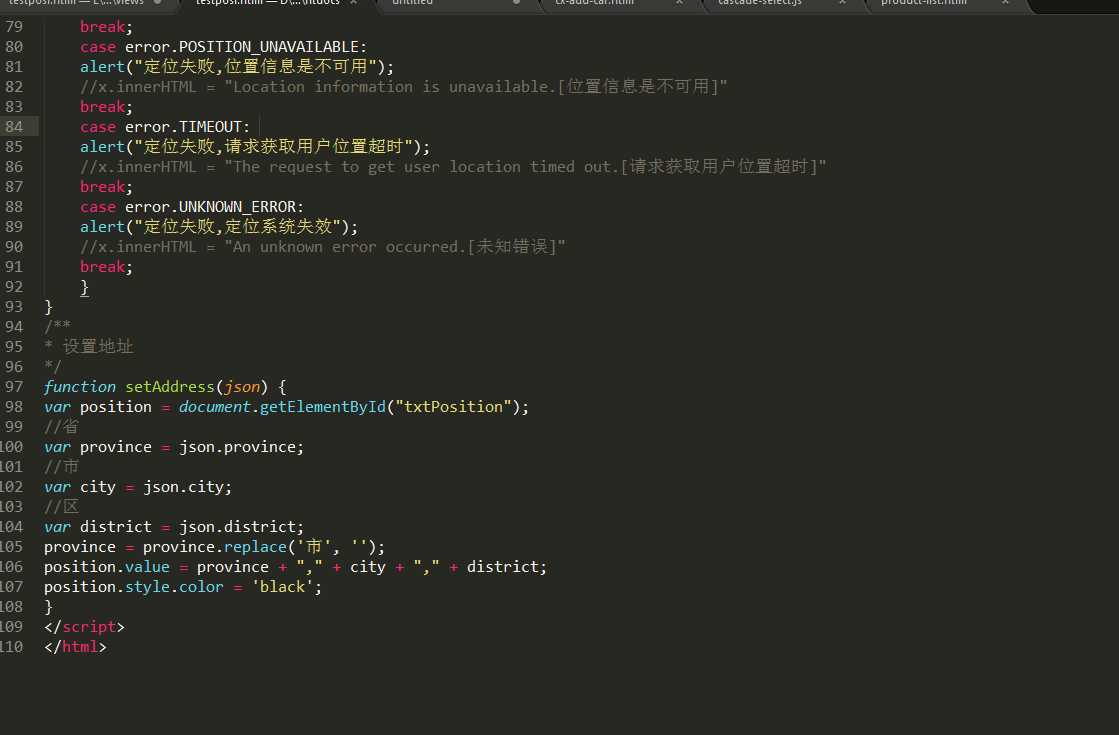Image resolution: width=1119 pixels, height=735 pixels.
Task: Click the document keyword on line 98
Action: 215,407
